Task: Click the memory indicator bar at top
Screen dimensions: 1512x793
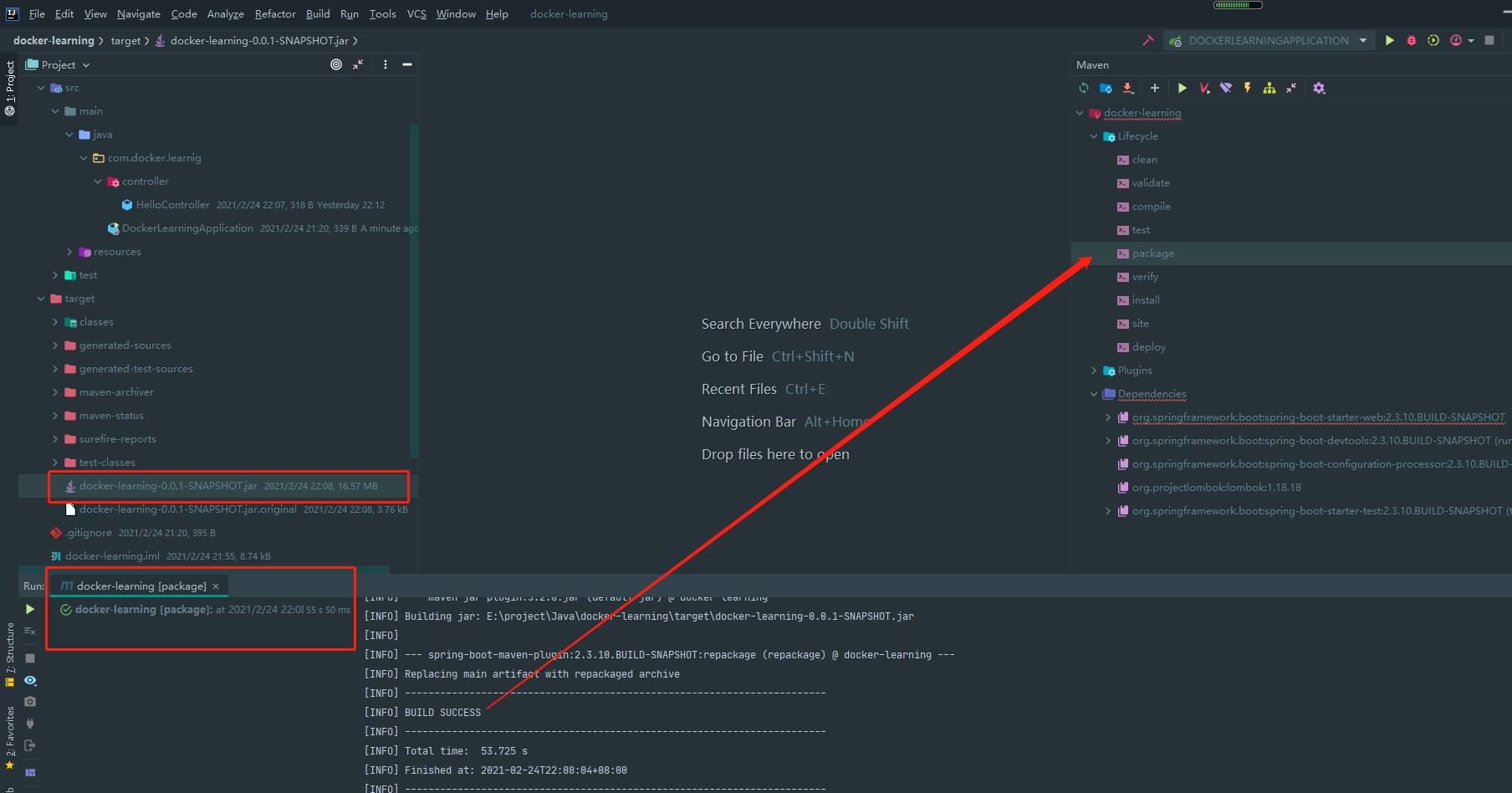Action: pos(1237,5)
